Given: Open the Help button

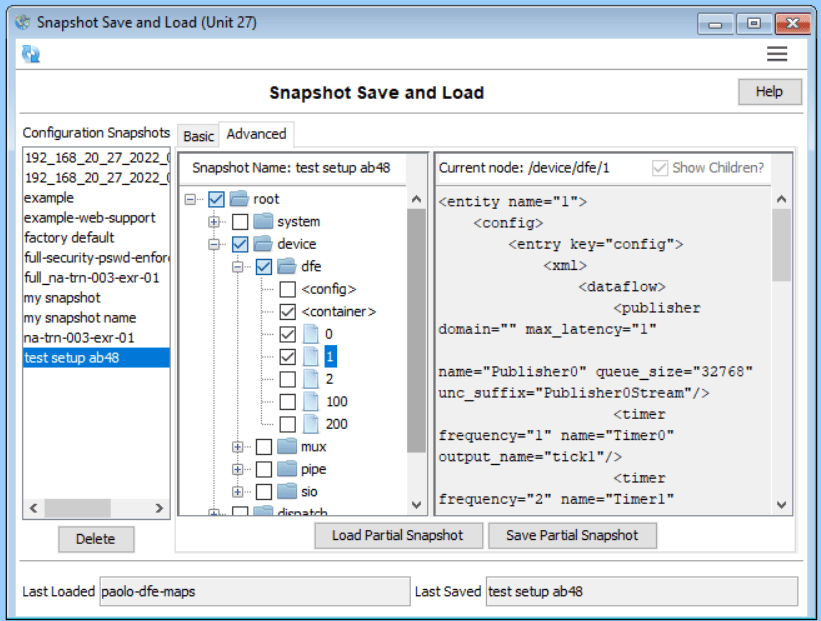Looking at the screenshot, I should [x=770, y=92].
